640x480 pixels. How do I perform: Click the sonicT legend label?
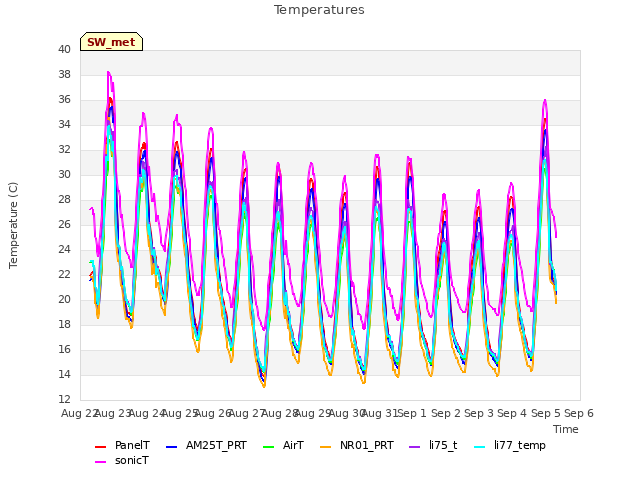[x=131, y=460]
